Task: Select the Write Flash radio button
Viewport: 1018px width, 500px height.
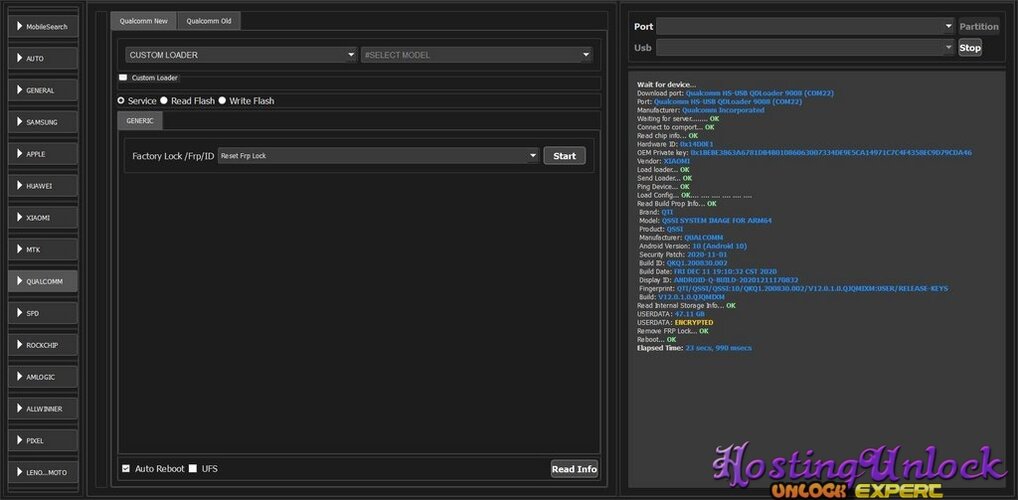Action: [222, 101]
